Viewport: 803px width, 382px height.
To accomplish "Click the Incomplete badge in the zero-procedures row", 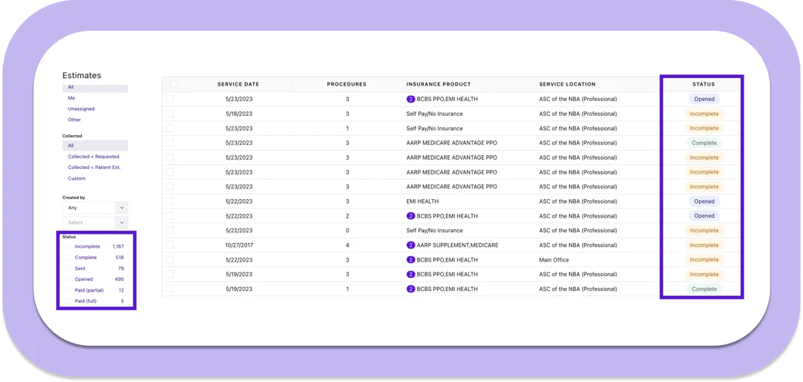I will tap(704, 230).
